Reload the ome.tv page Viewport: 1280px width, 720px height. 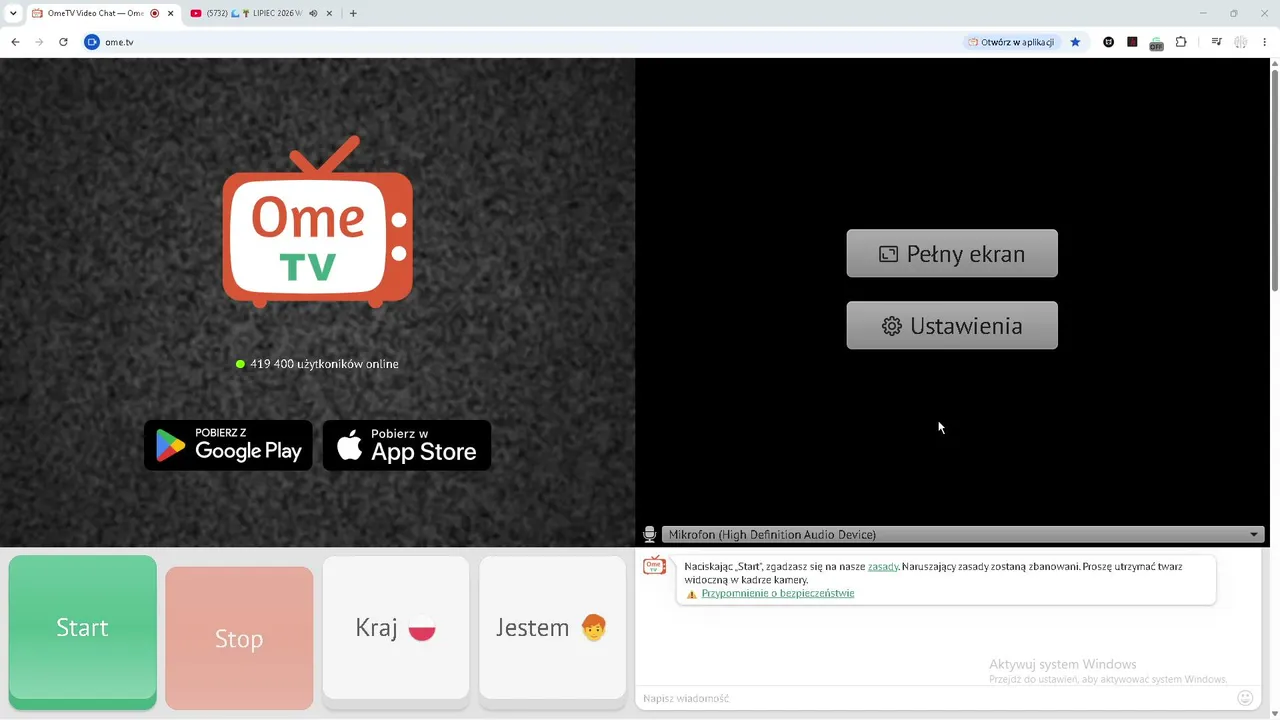pos(63,42)
